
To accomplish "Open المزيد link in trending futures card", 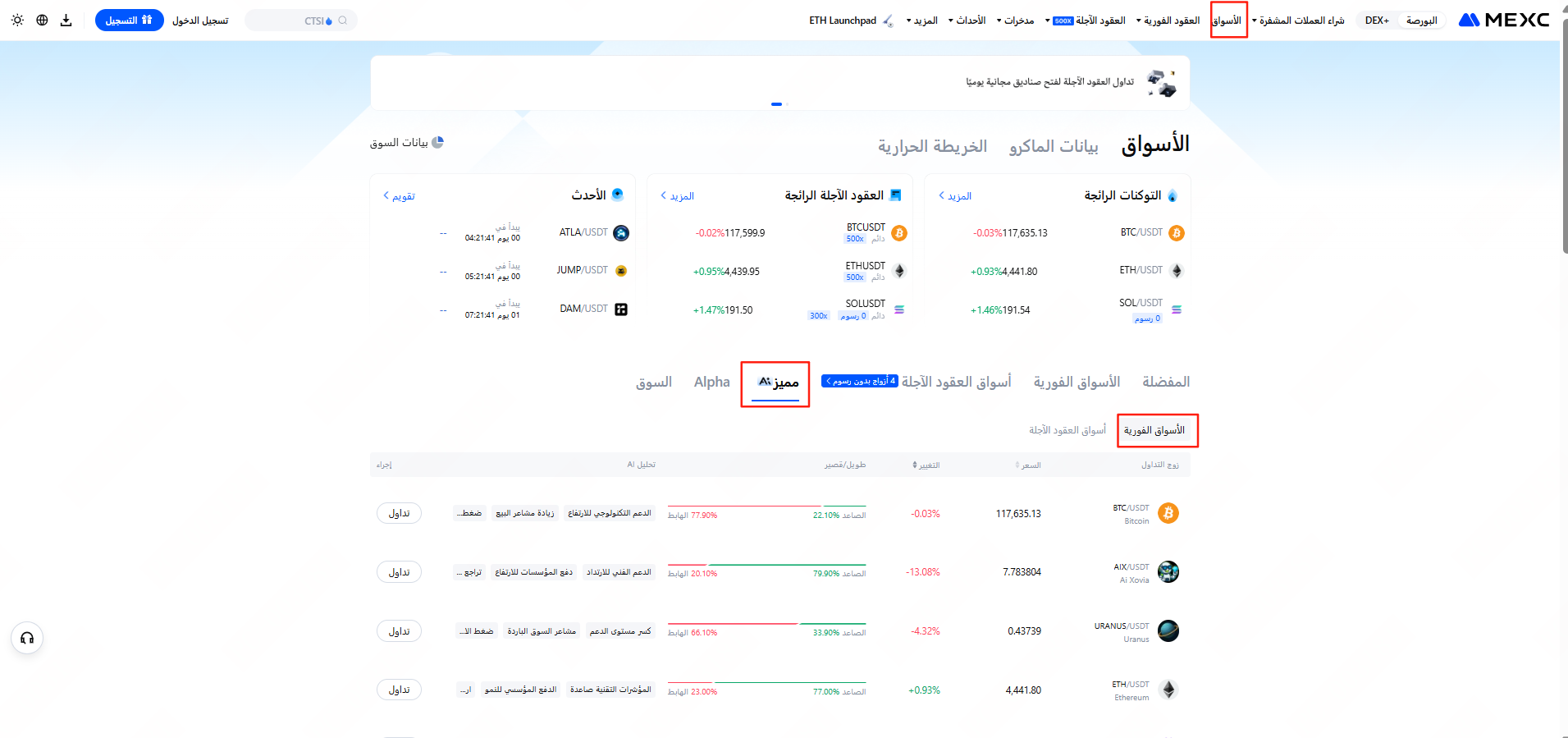I will (x=678, y=196).
